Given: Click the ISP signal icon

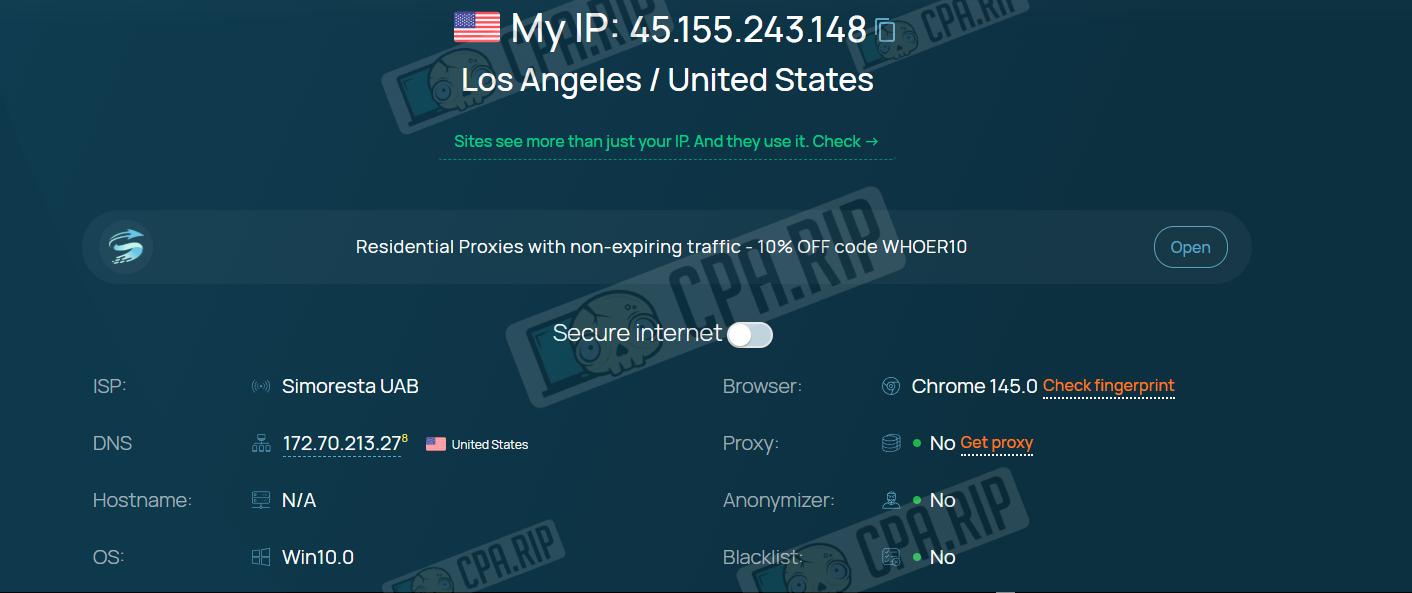Looking at the screenshot, I should tap(261, 386).
